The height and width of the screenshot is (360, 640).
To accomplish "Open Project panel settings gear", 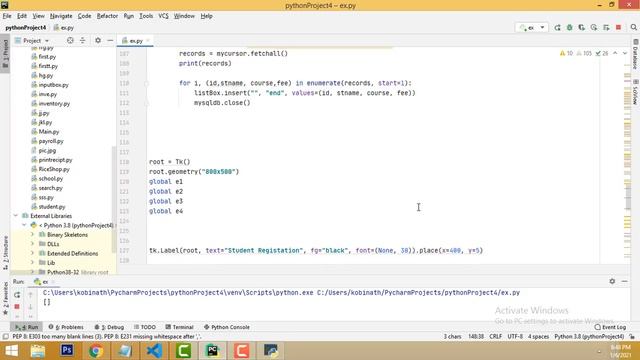I will 98,40.
